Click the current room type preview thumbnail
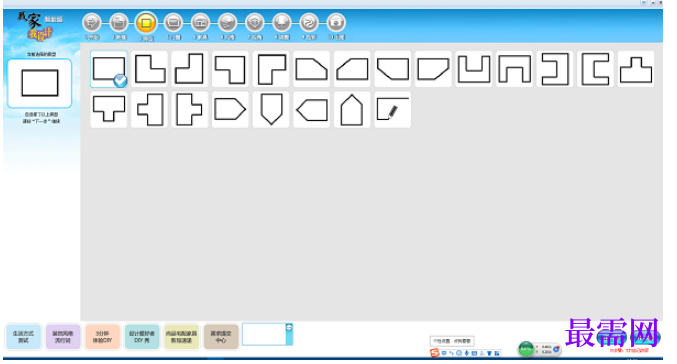Viewport: 677px width, 364px height. pos(40,83)
